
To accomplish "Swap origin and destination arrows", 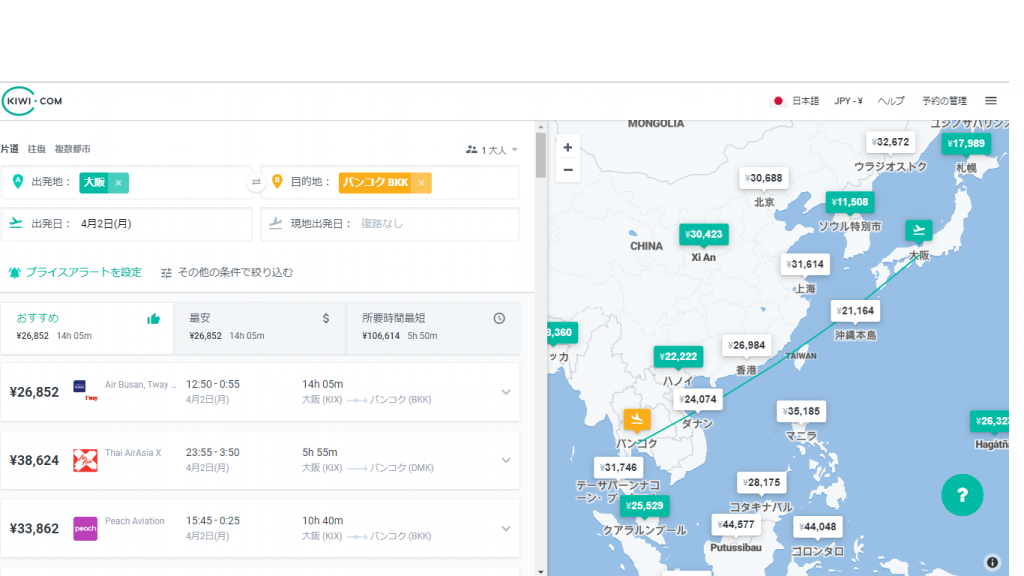I will 256,182.
